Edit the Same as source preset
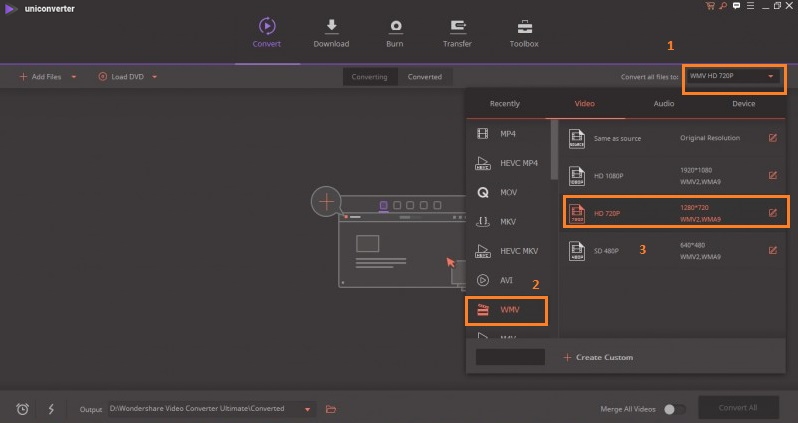 (773, 138)
